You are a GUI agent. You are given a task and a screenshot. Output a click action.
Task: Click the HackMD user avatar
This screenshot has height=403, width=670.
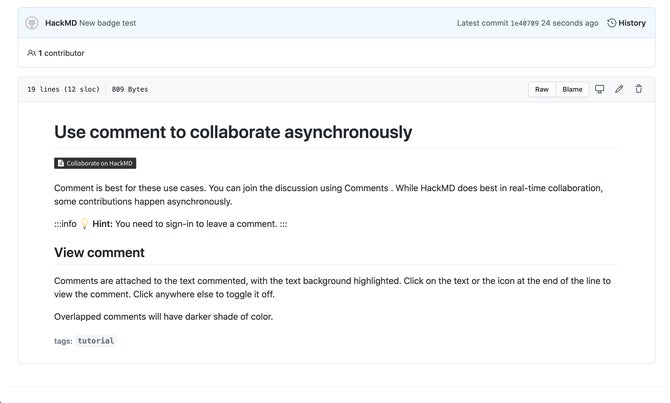pos(32,23)
